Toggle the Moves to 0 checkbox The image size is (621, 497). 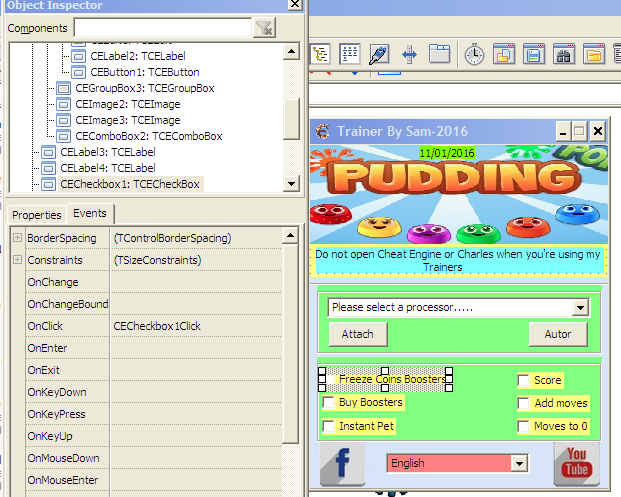[x=523, y=427]
